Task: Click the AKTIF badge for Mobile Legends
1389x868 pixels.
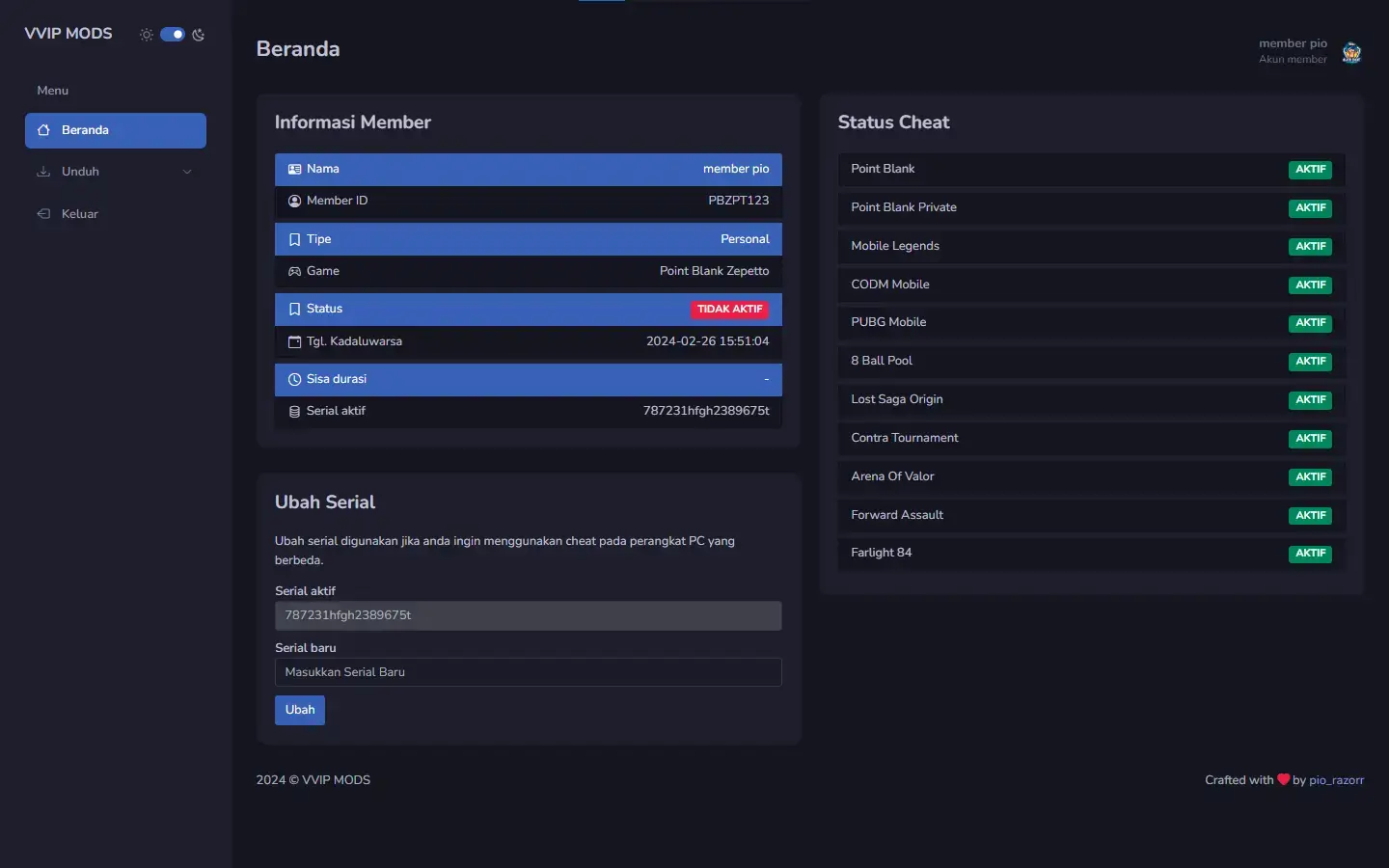Action: click(x=1310, y=247)
